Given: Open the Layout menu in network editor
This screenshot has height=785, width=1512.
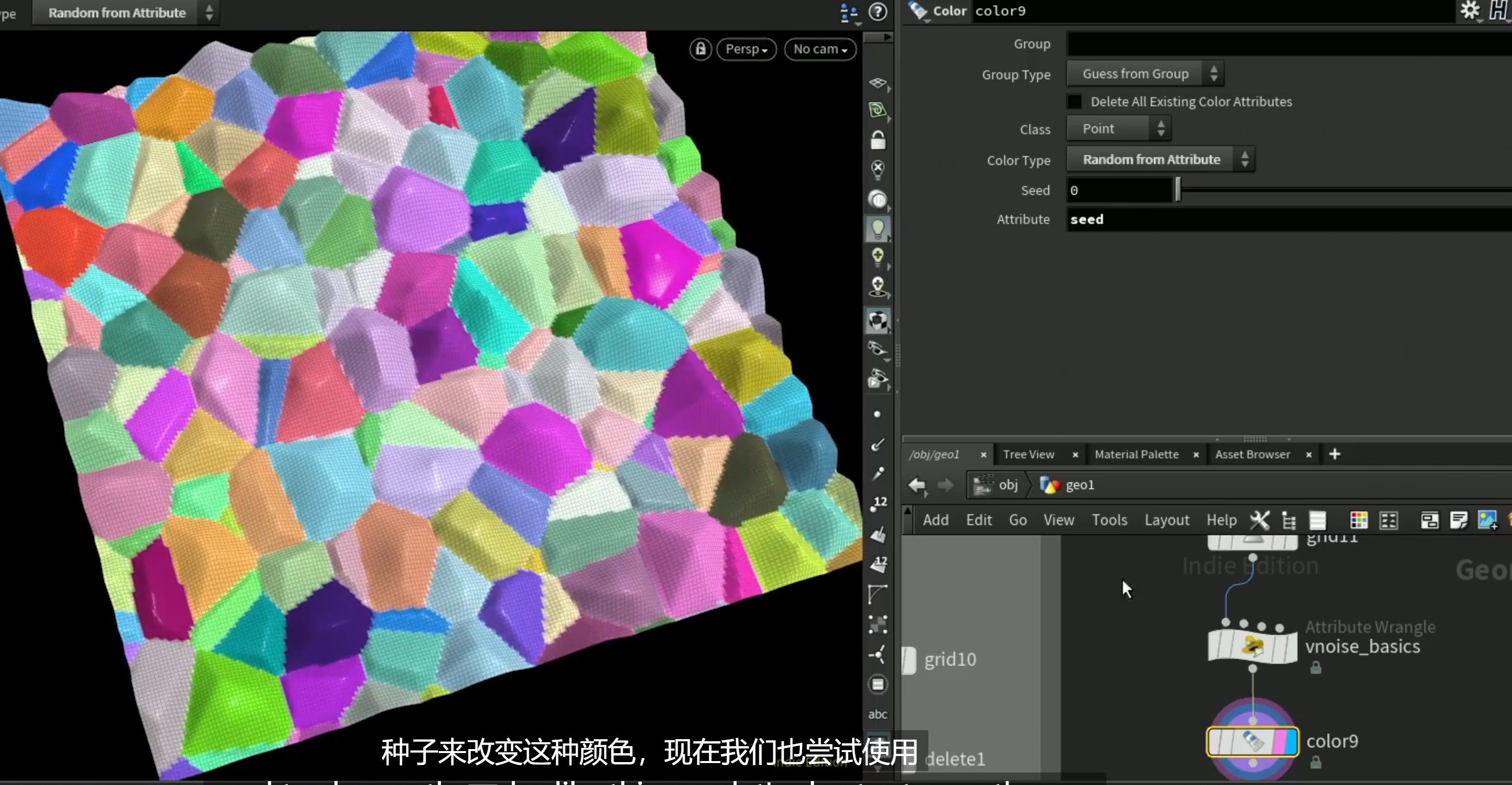Looking at the screenshot, I should (1167, 520).
